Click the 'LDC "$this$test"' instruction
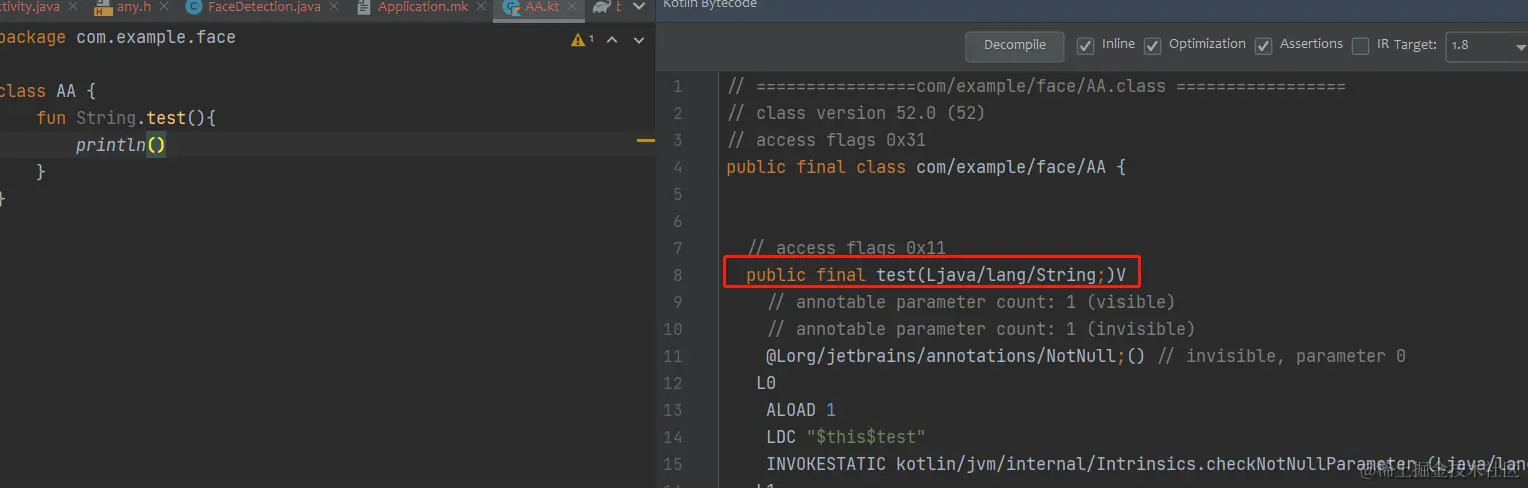Screen dimensions: 1528x488 (846, 437)
